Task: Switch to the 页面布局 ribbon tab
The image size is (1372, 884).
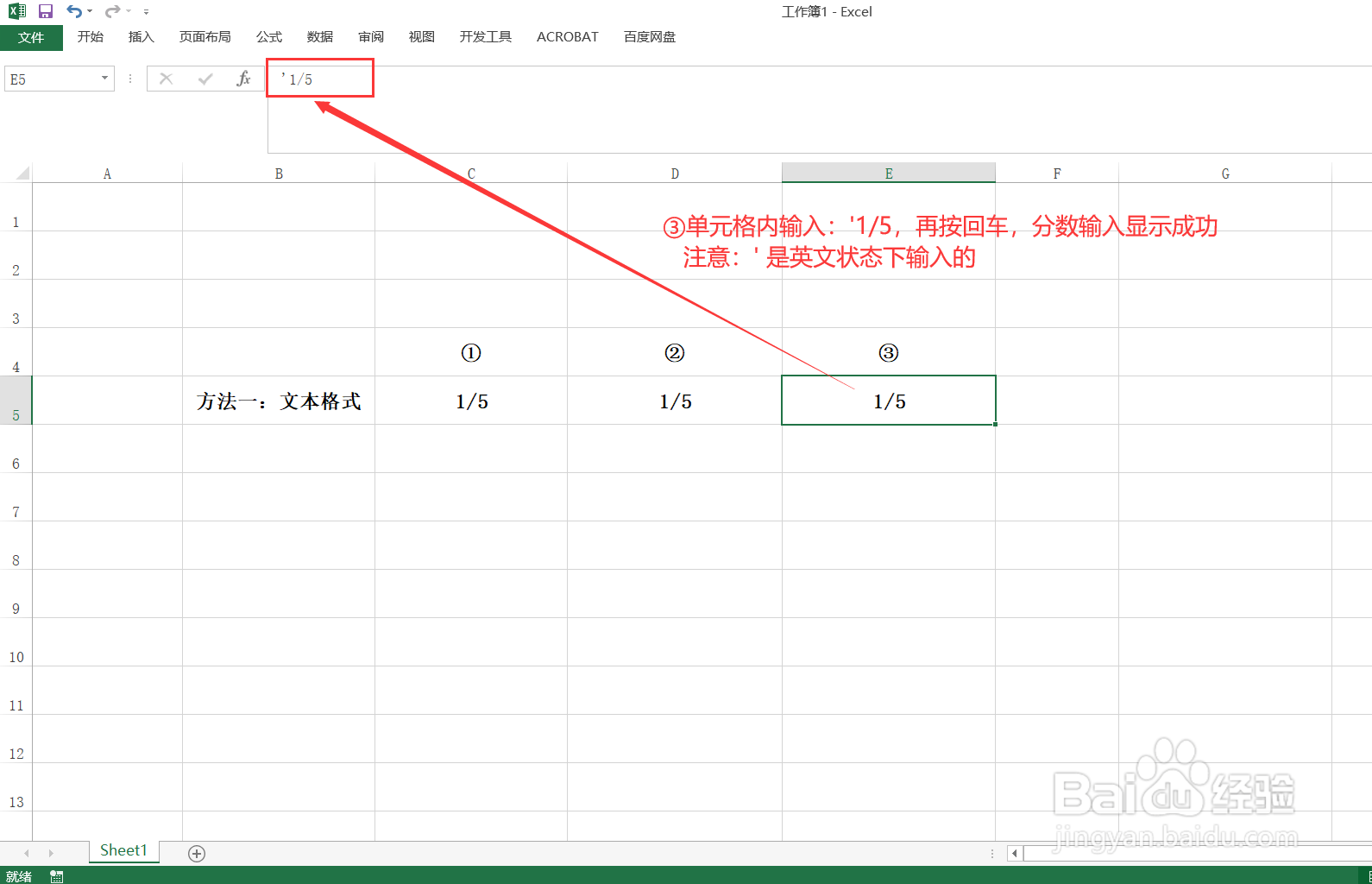Action: tap(205, 37)
